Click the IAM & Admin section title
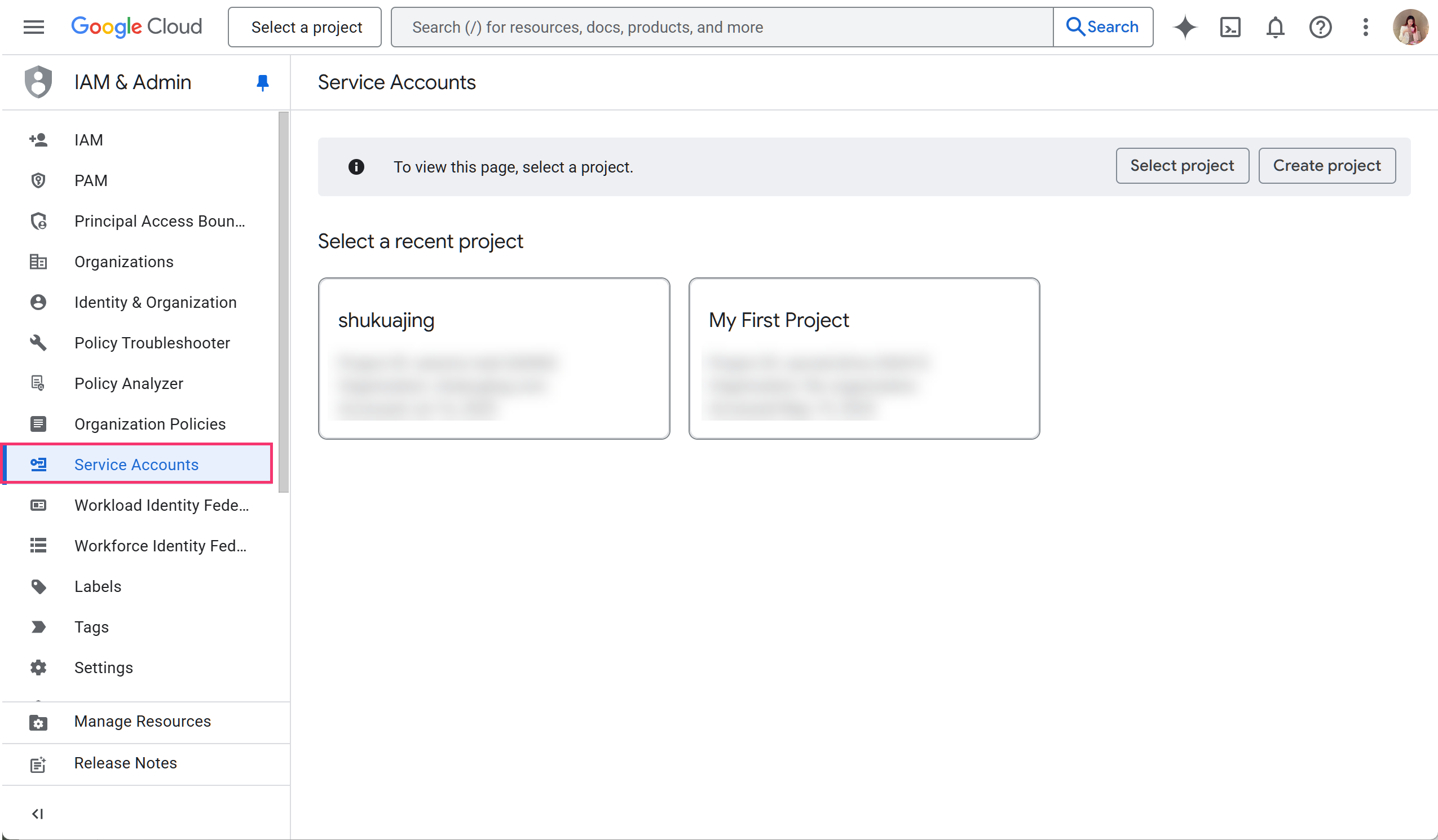 133,82
